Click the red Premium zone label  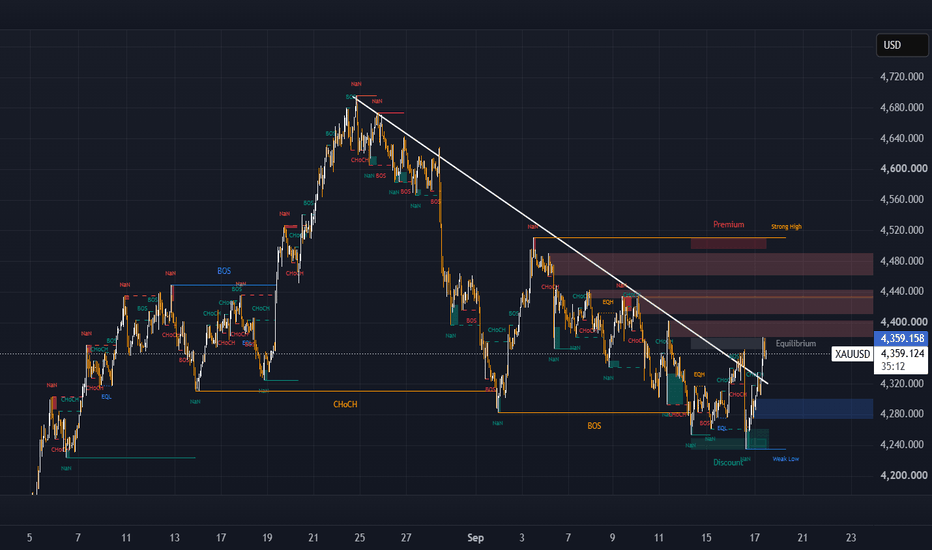tap(729, 225)
